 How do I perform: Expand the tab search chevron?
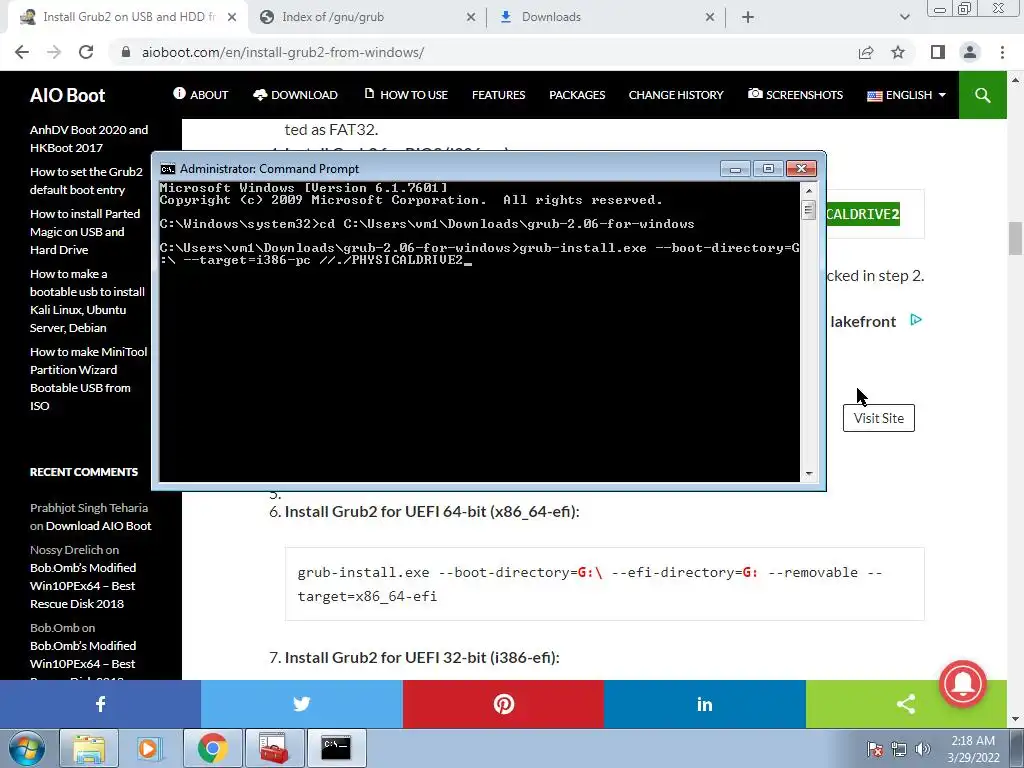click(904, 18)
